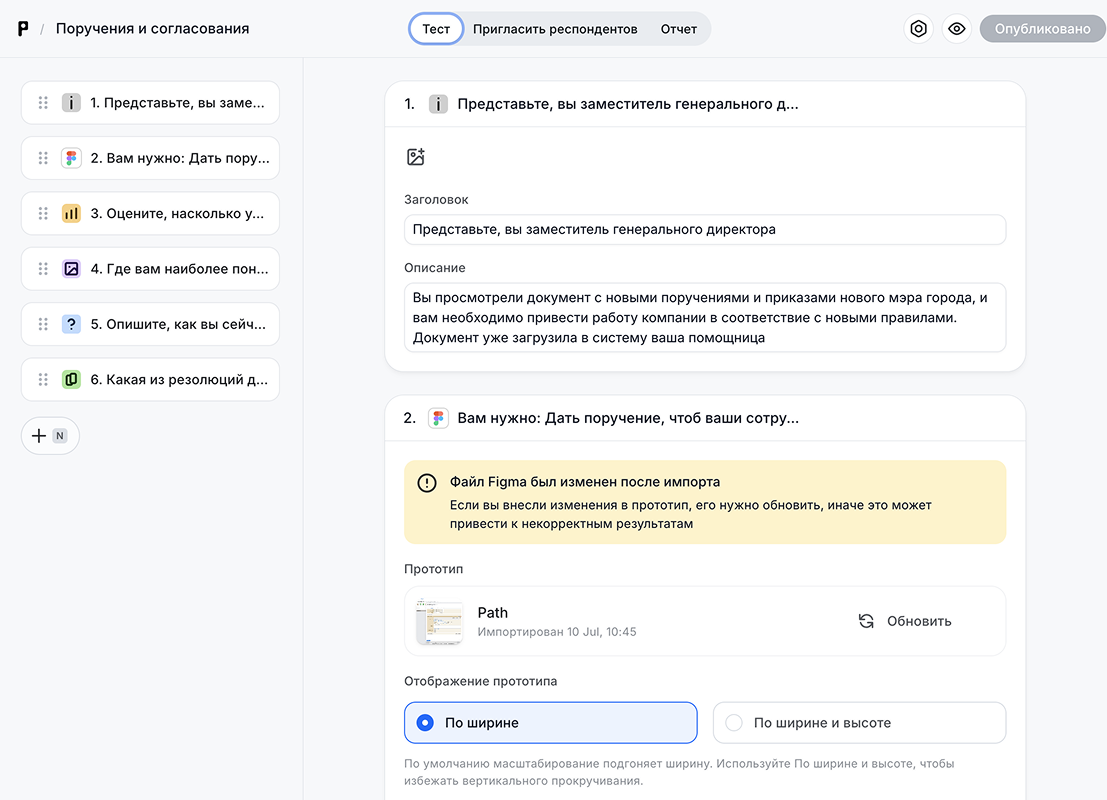
Task: Select the Figma block icon in sidebar item 2
Action: 71,158
